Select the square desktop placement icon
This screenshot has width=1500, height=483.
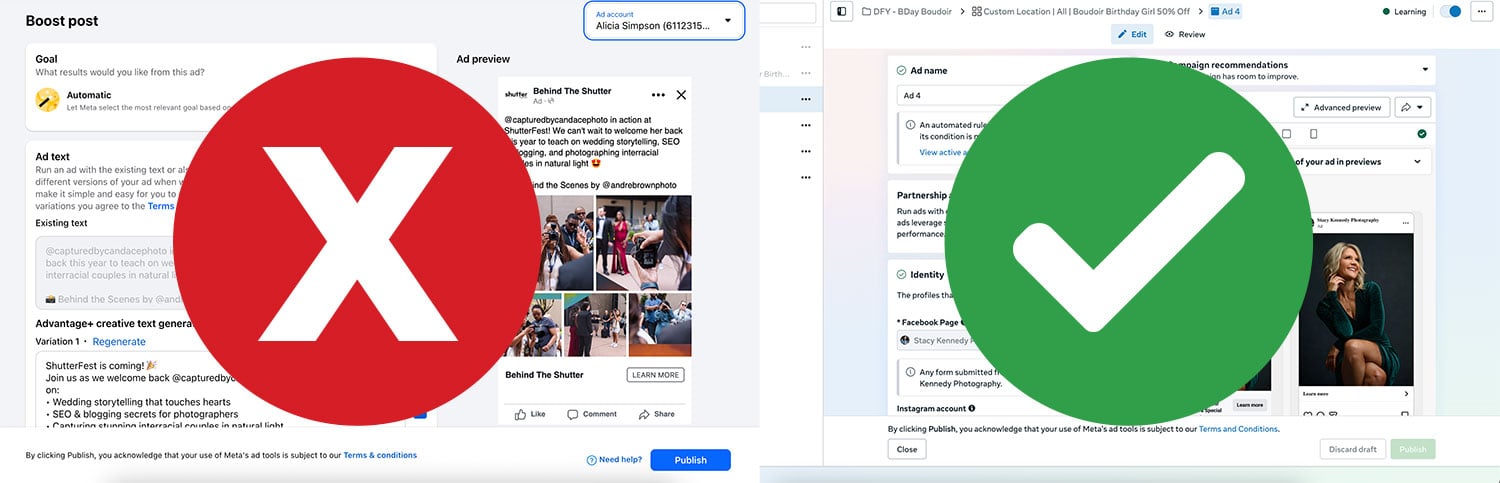[1287, 133]
